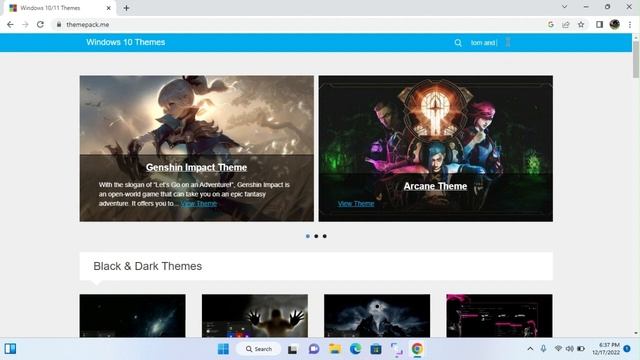Click the microphone tray icon

(x=543, y=349)
